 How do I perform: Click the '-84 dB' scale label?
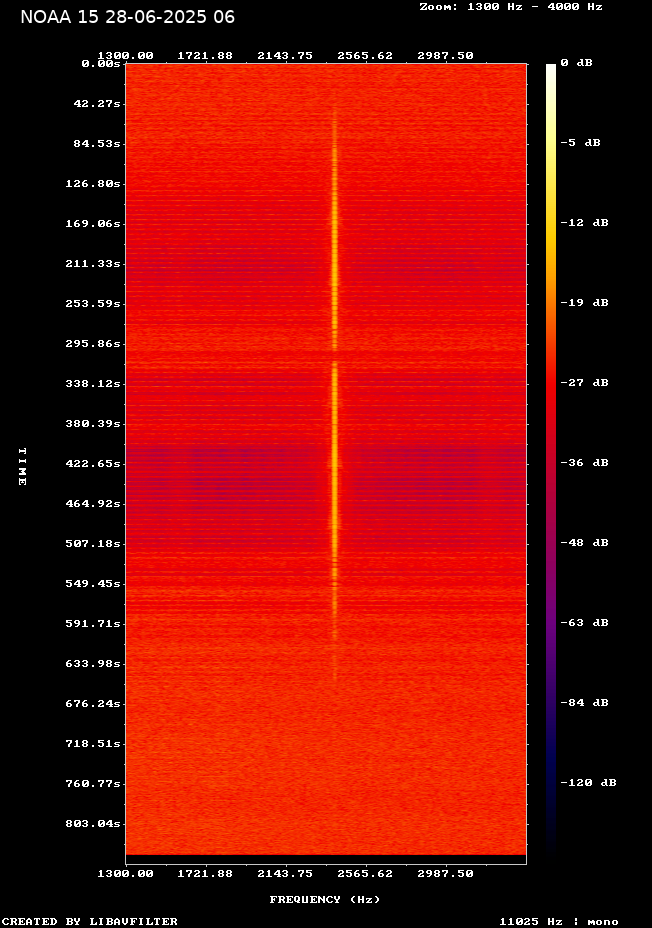click(x=585, y=703)
